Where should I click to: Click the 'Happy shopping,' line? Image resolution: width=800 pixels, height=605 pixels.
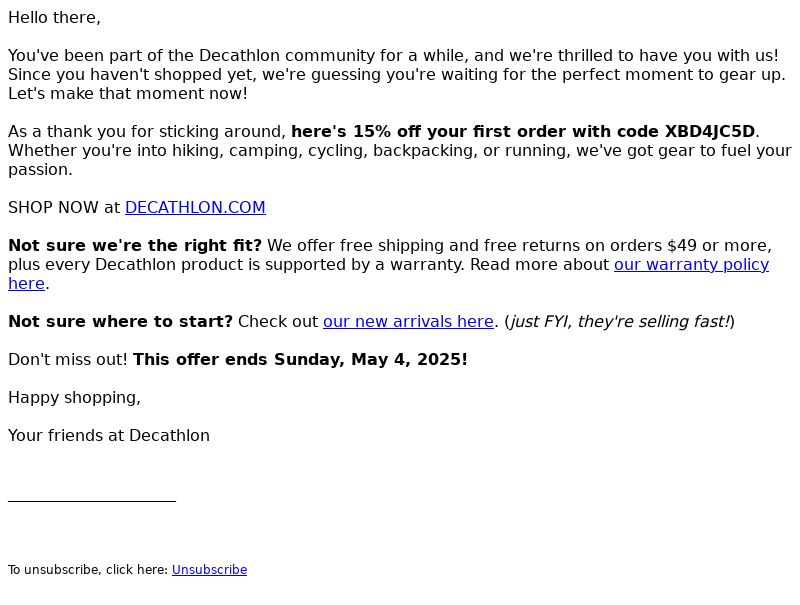tap(74, 398)
